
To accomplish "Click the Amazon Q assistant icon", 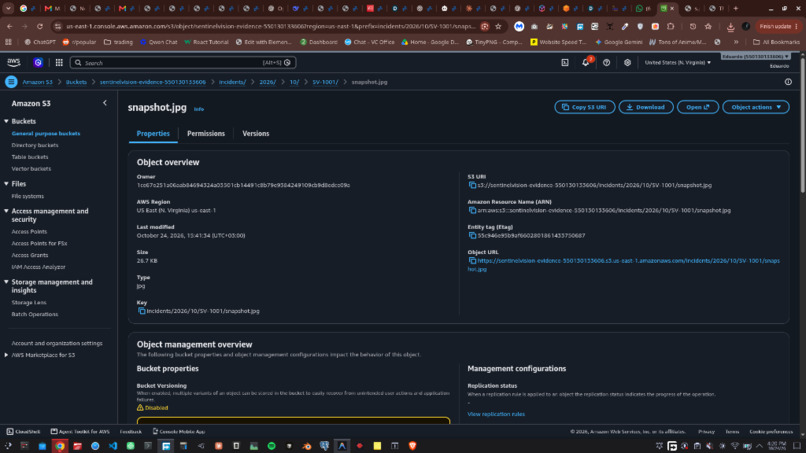I will [38, 62].
